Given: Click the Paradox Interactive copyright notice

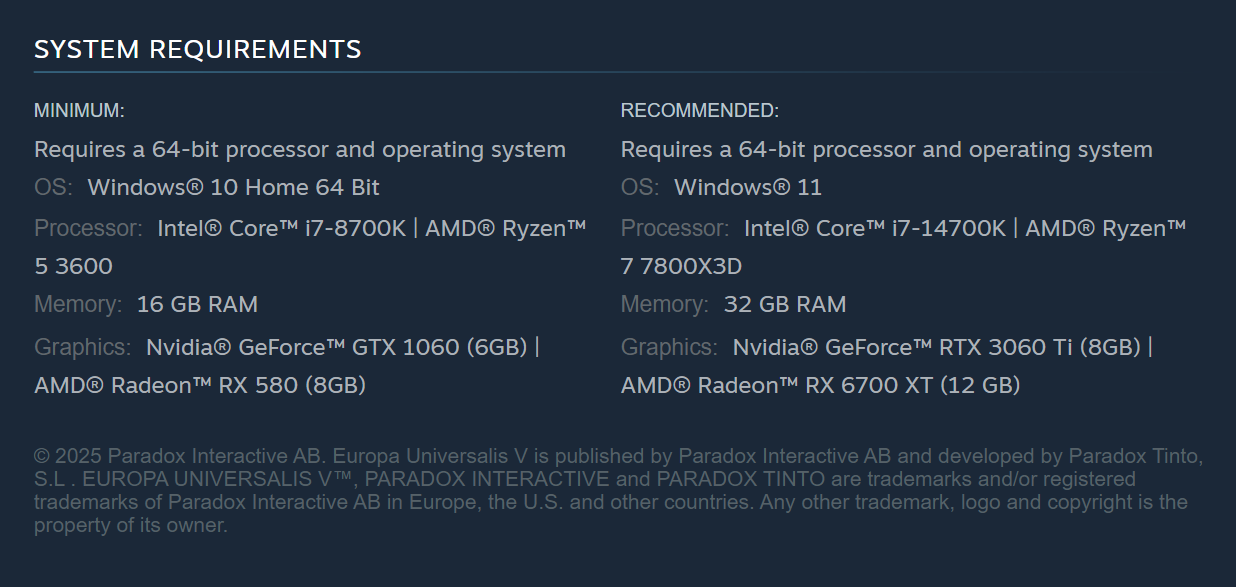Looking at the screenshot, I should 618,491.
